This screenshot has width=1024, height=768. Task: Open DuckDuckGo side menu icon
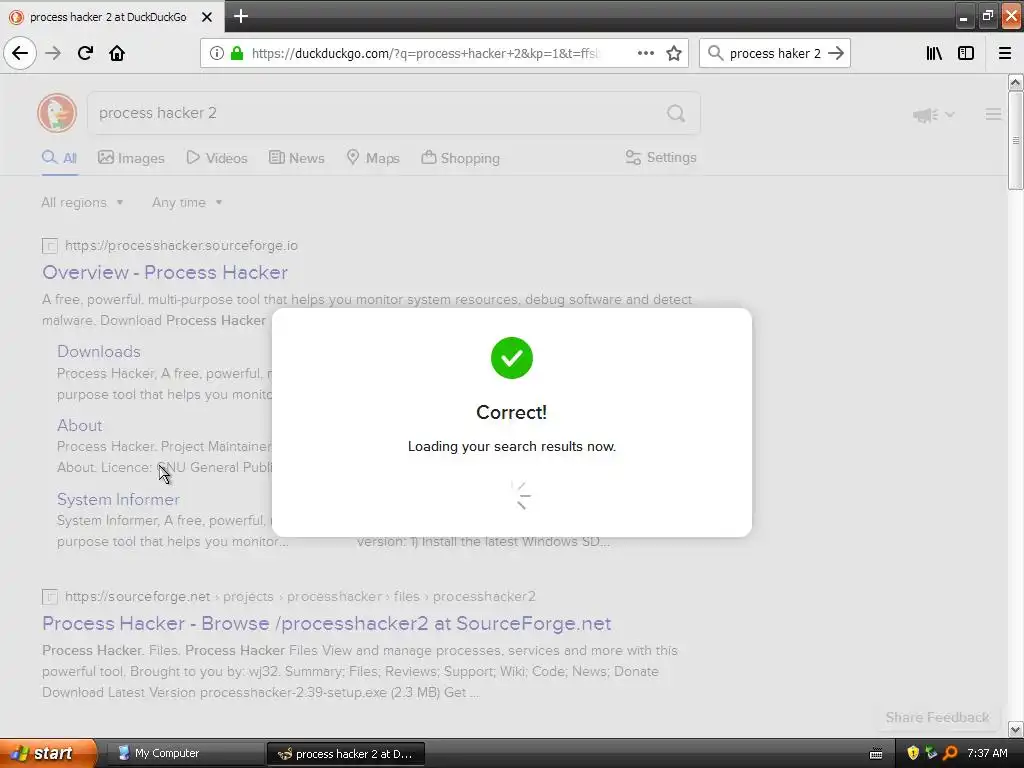point(993,114)
